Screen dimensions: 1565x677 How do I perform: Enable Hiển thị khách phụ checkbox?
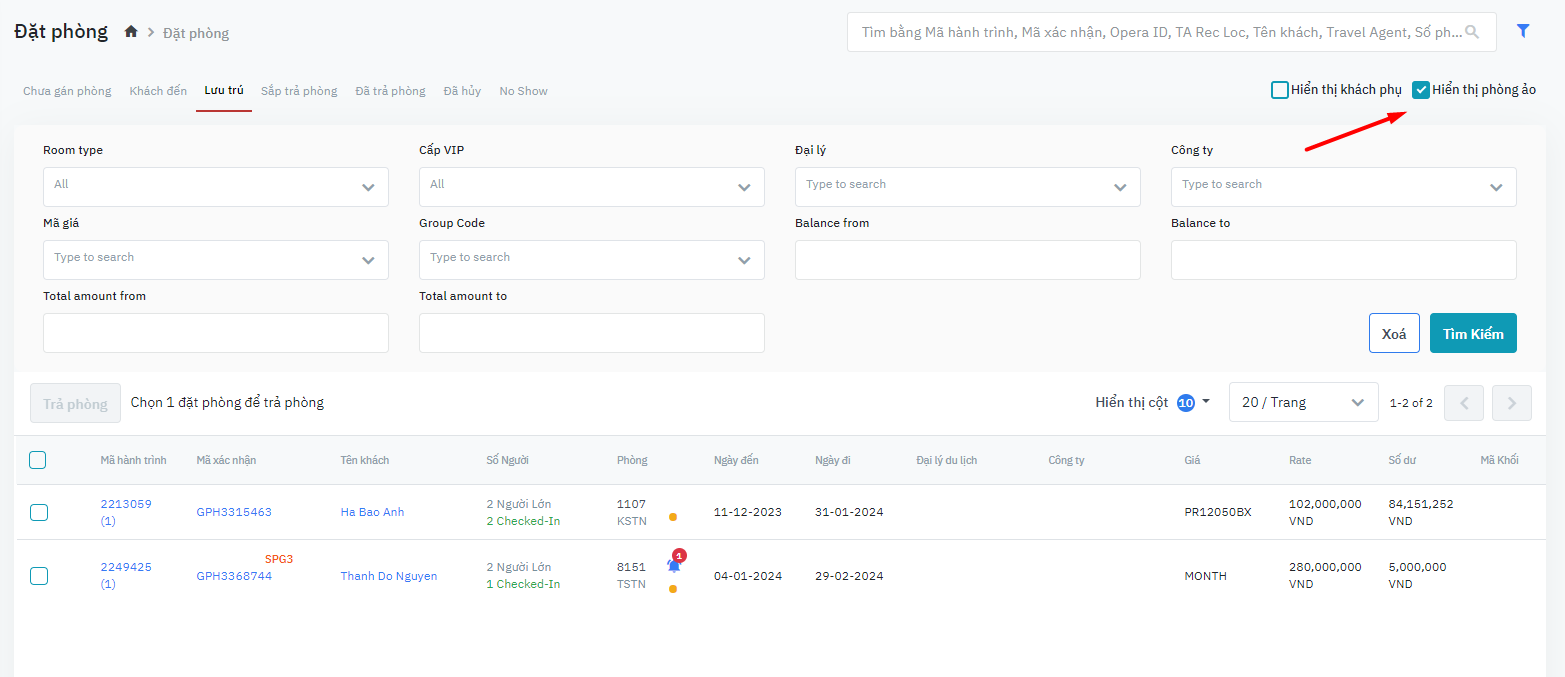point(1279,90)
